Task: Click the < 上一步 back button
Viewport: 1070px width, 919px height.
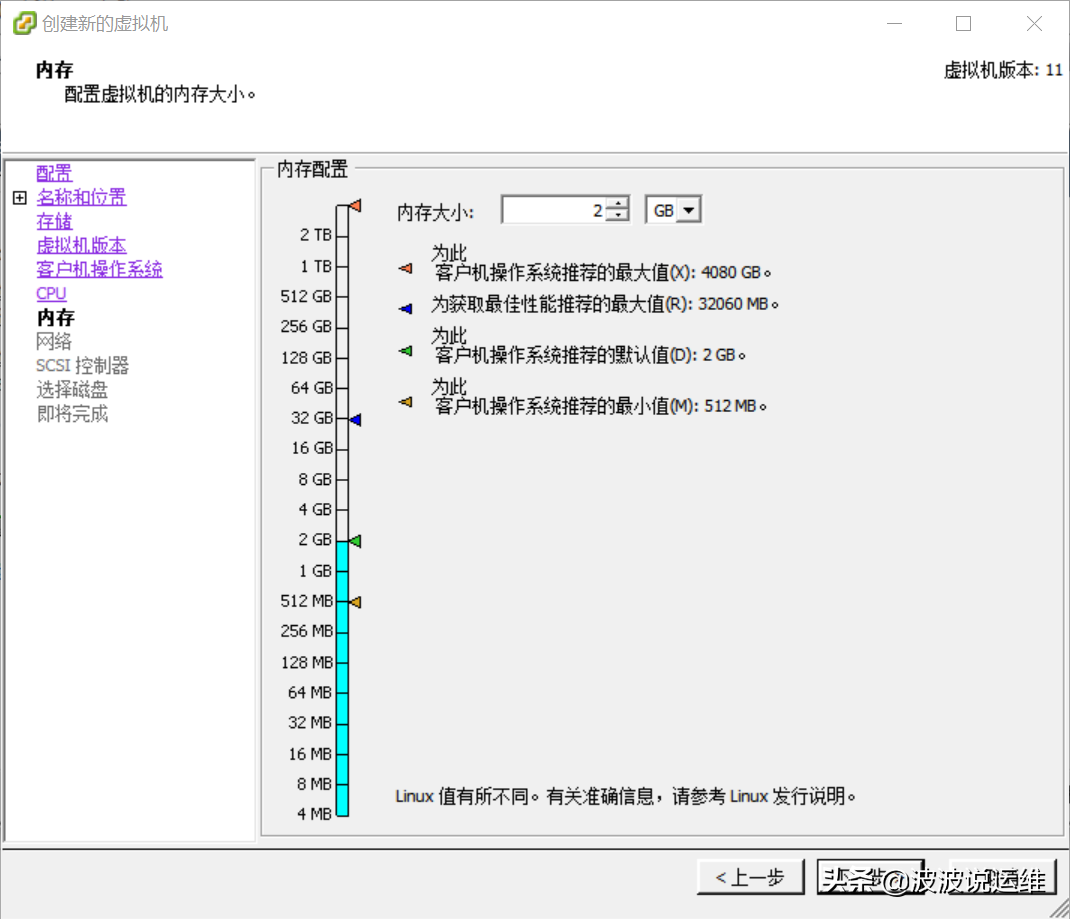Action: [751, 877]
